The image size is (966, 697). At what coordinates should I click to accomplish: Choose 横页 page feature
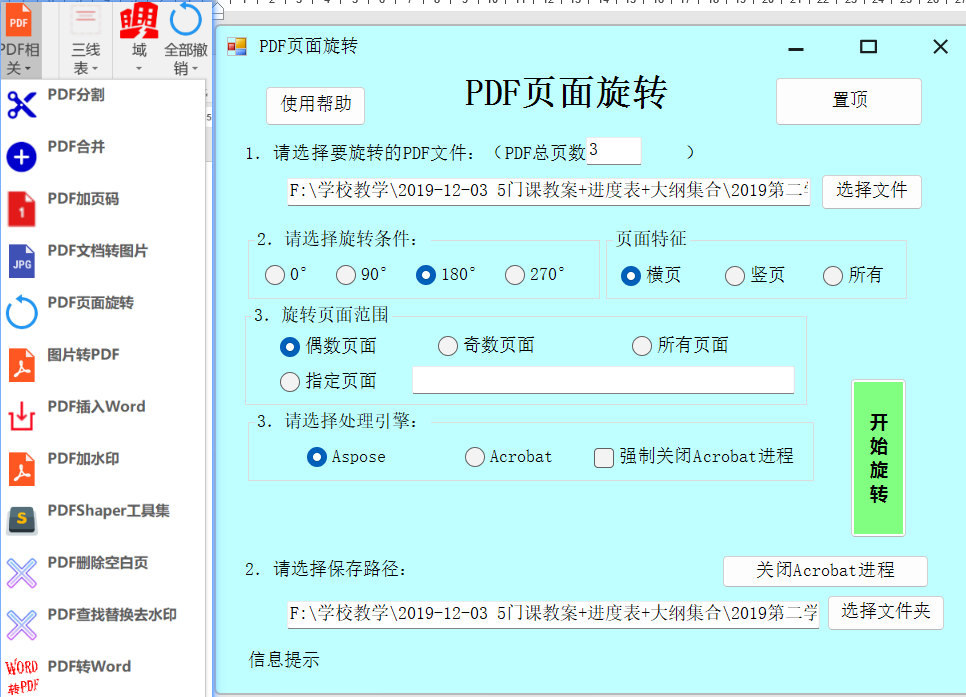(x=651, y=275)
